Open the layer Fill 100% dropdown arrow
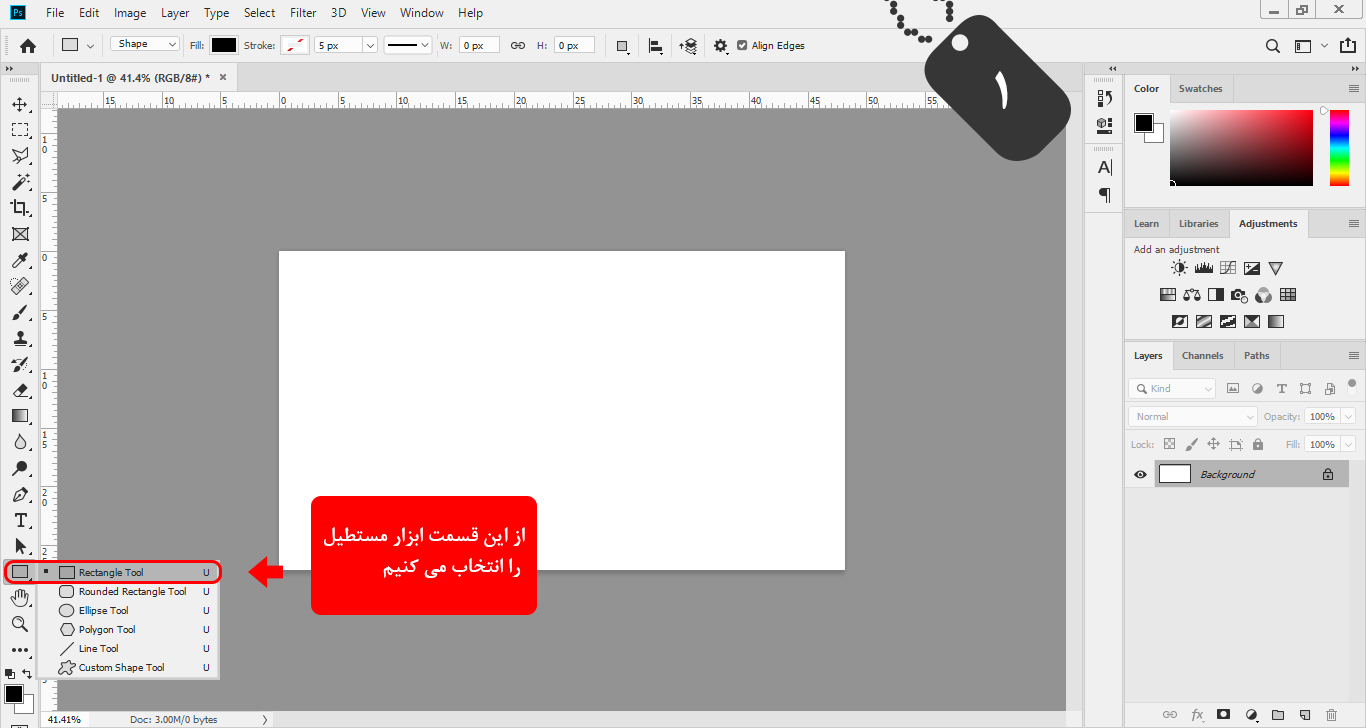The height and width of the screenshot is (728, 1366). click(1348, 444)
